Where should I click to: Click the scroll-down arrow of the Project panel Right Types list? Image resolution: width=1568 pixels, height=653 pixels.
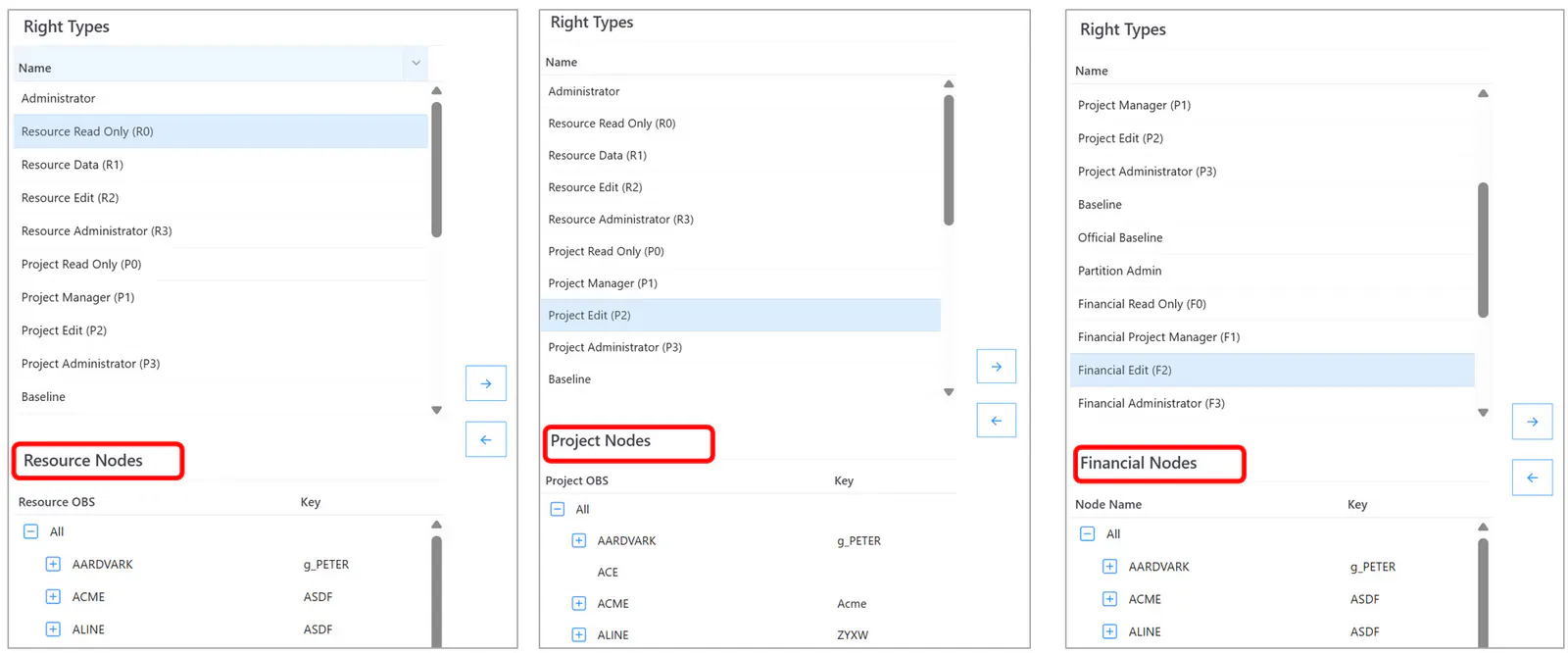[x=949, y=392]
